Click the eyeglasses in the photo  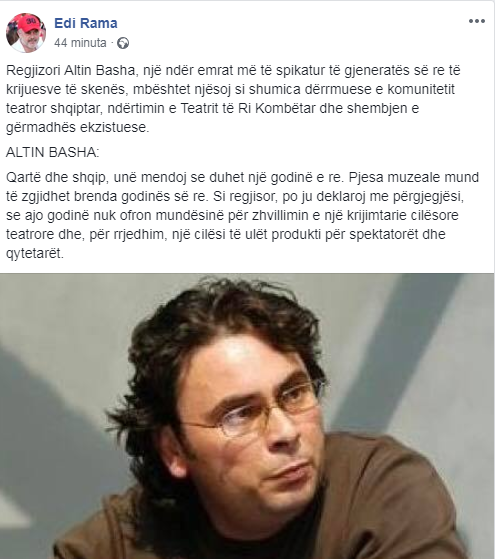(x=255, y=408)
